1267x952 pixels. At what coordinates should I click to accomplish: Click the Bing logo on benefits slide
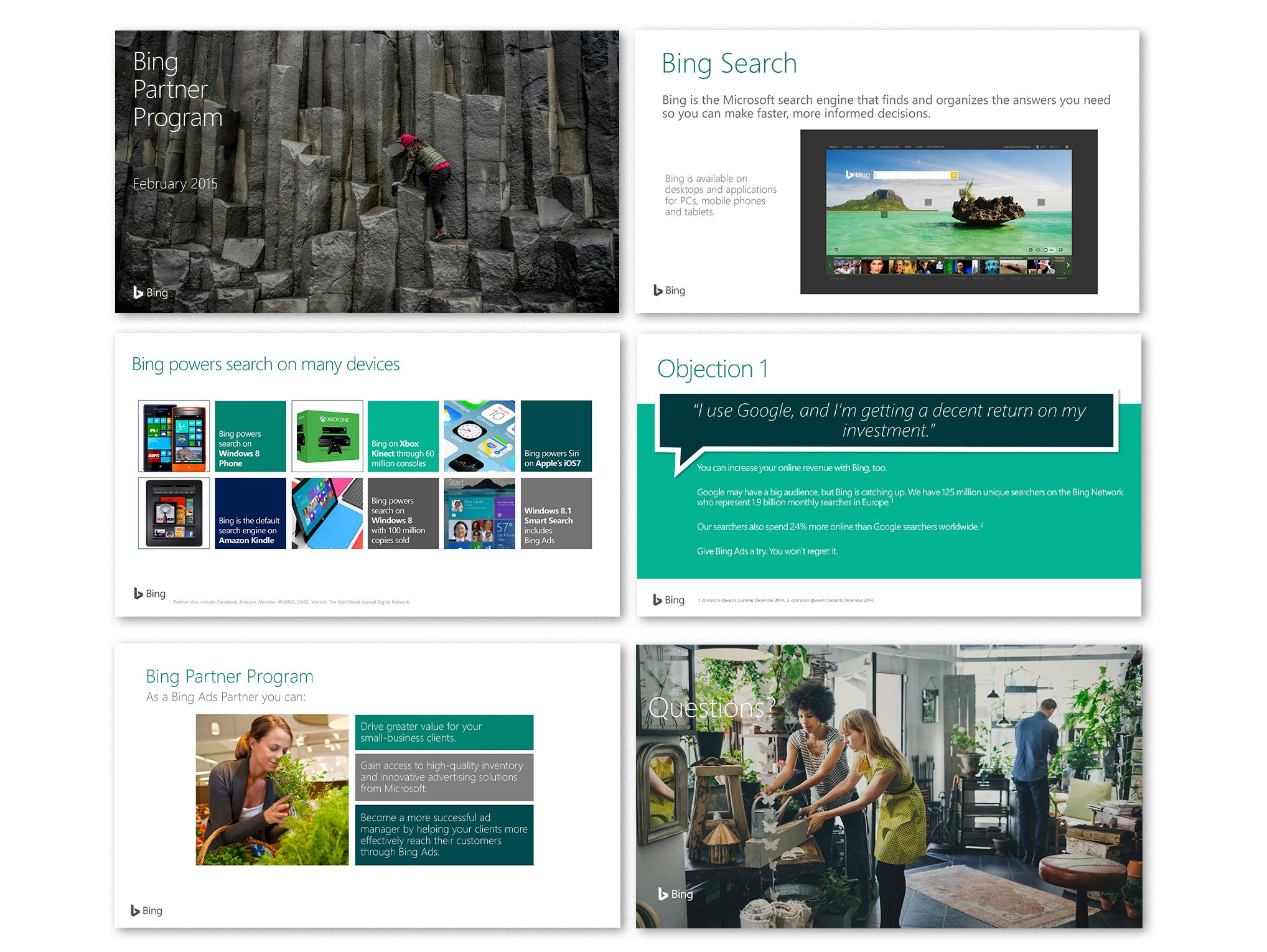coord(146,910)
